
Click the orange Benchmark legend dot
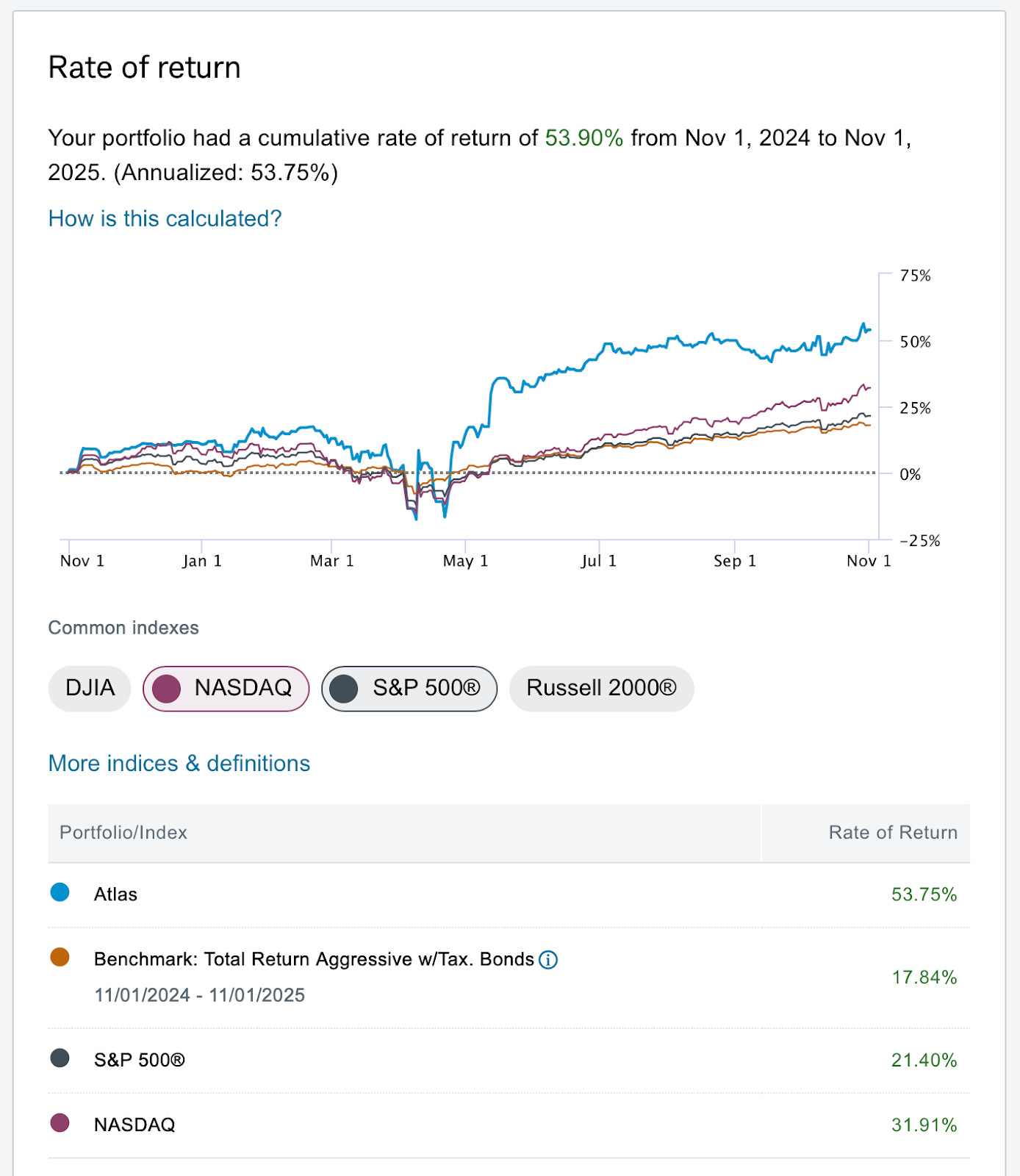click(60, 957)
